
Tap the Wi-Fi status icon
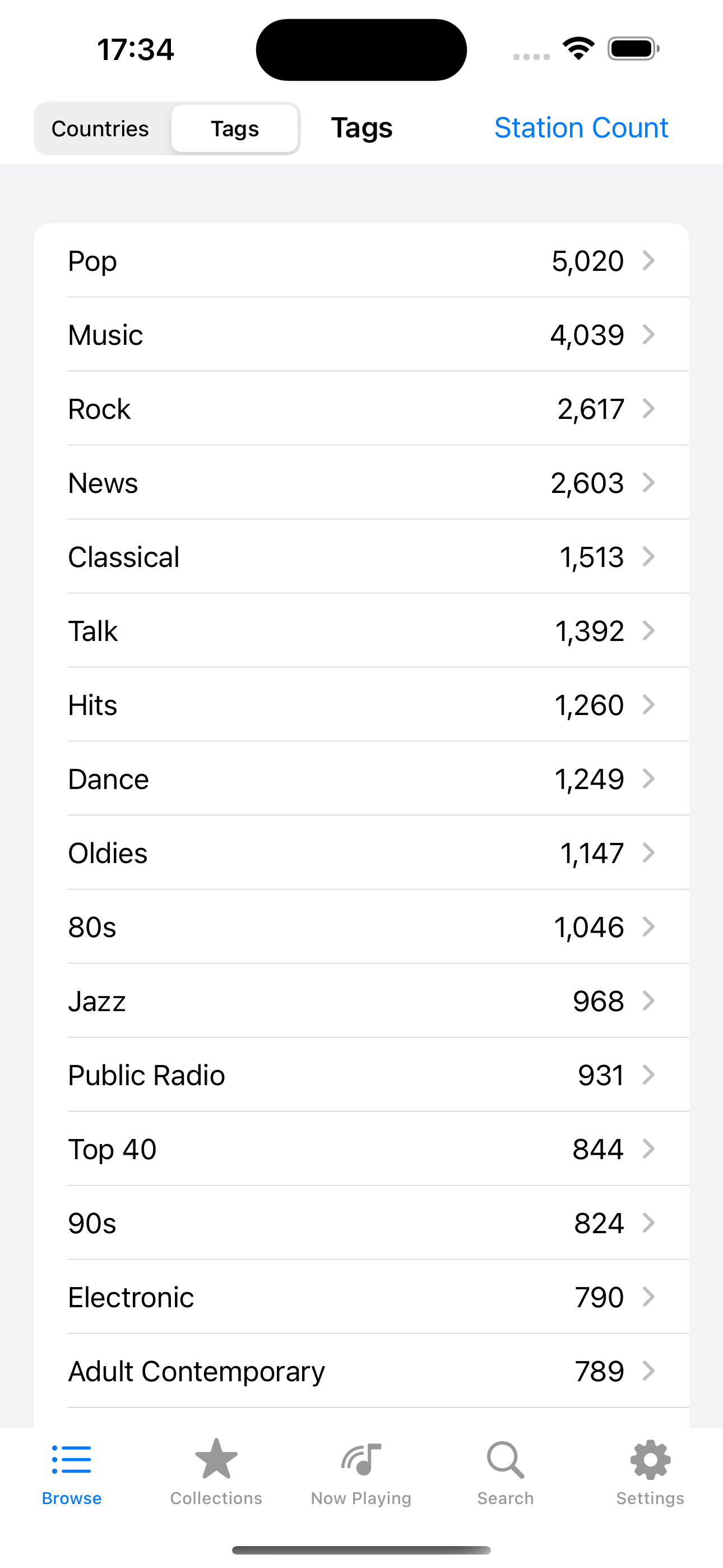[x=578, y=48]
